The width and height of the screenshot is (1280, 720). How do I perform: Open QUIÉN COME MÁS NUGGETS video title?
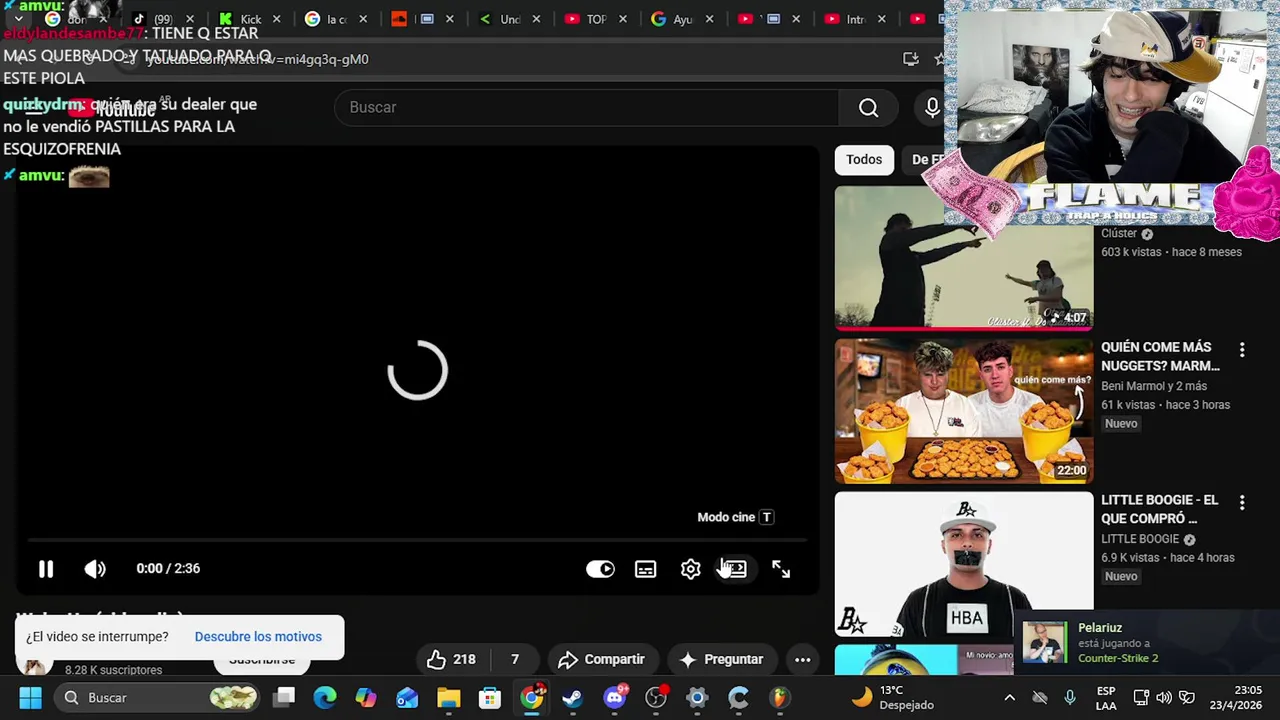point(1160,357)
